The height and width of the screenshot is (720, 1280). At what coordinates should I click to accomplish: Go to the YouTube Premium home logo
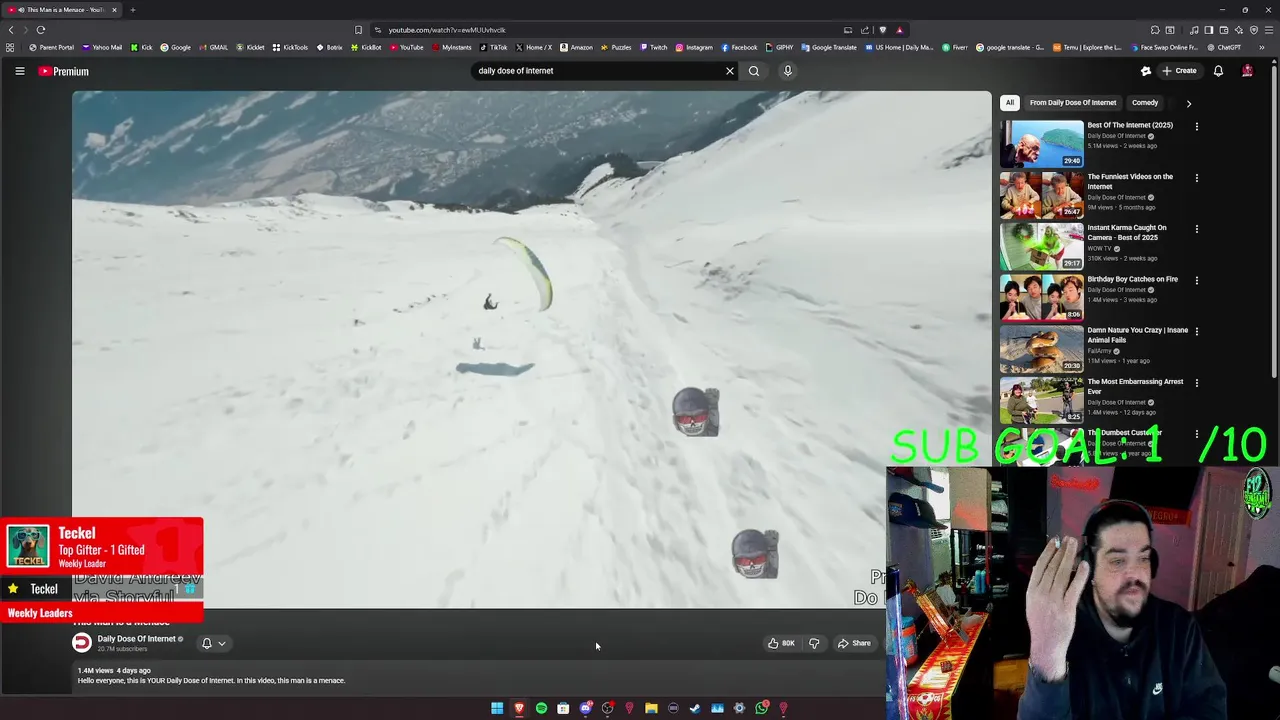tap(64, 71)
